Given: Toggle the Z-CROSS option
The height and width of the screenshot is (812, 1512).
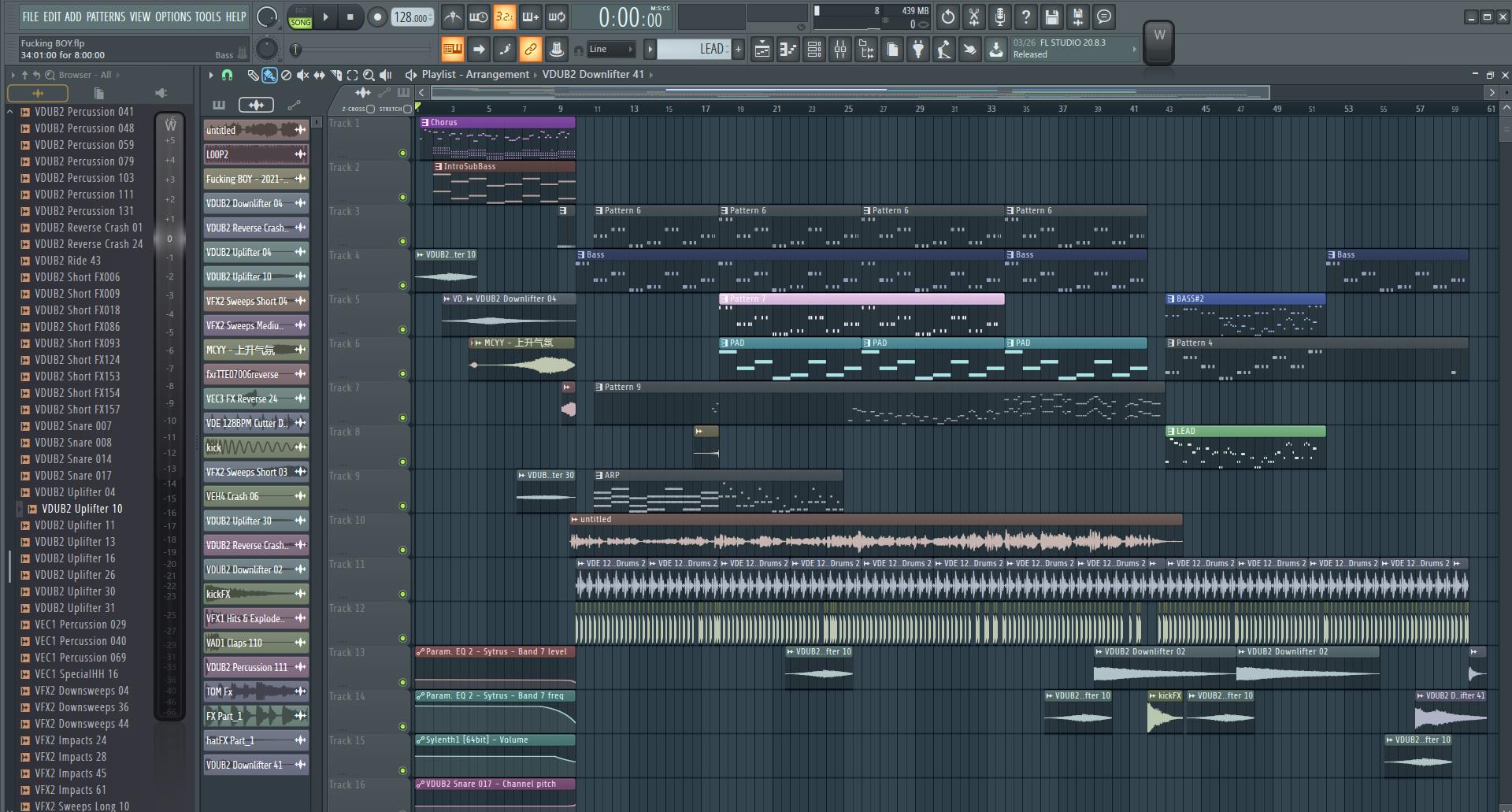Looking at the screenshot, I should (370, 109).
